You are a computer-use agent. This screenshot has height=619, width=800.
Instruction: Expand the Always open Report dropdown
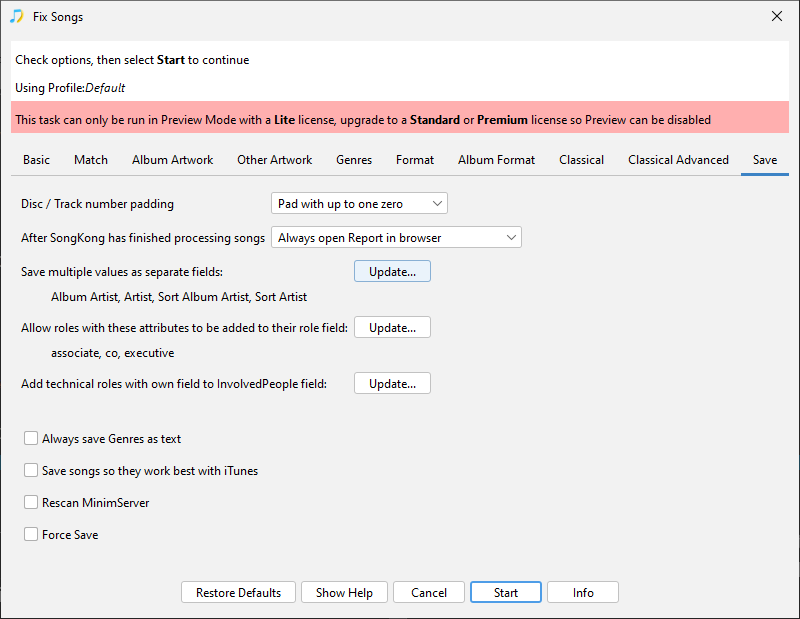(x=396, y=238)
